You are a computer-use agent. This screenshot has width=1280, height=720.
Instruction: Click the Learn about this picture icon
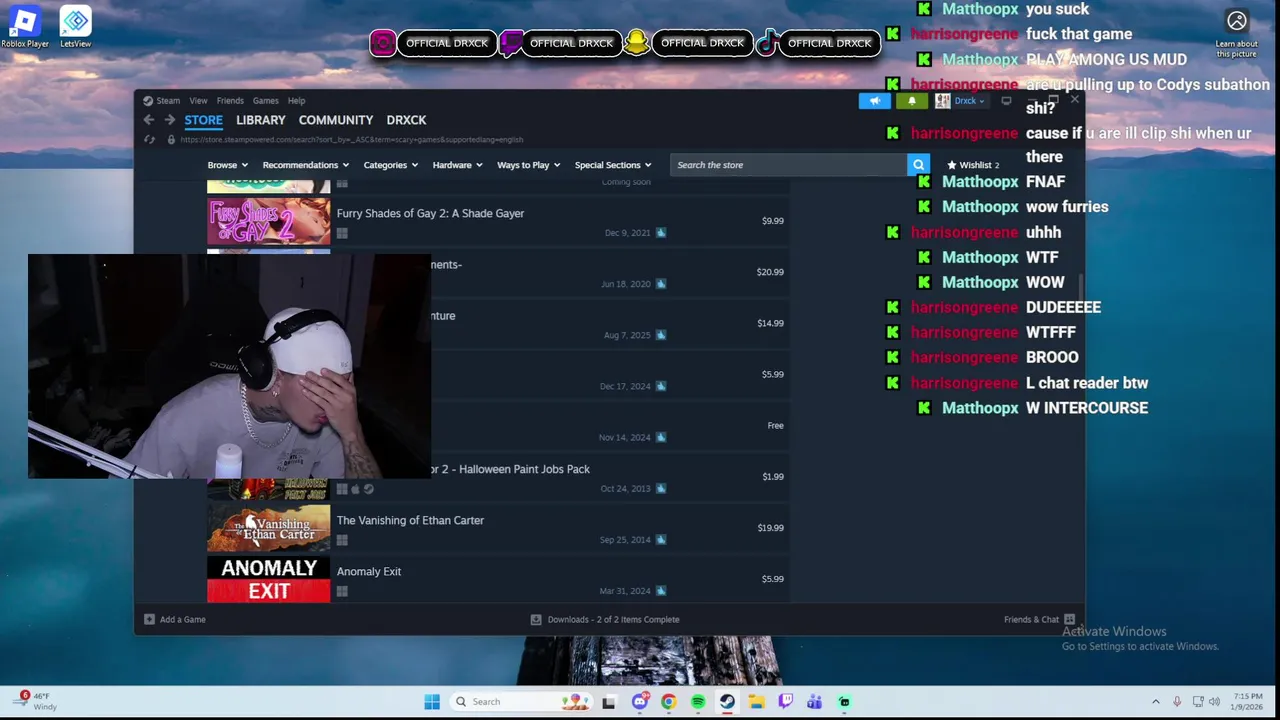[x=1237, y=22]
